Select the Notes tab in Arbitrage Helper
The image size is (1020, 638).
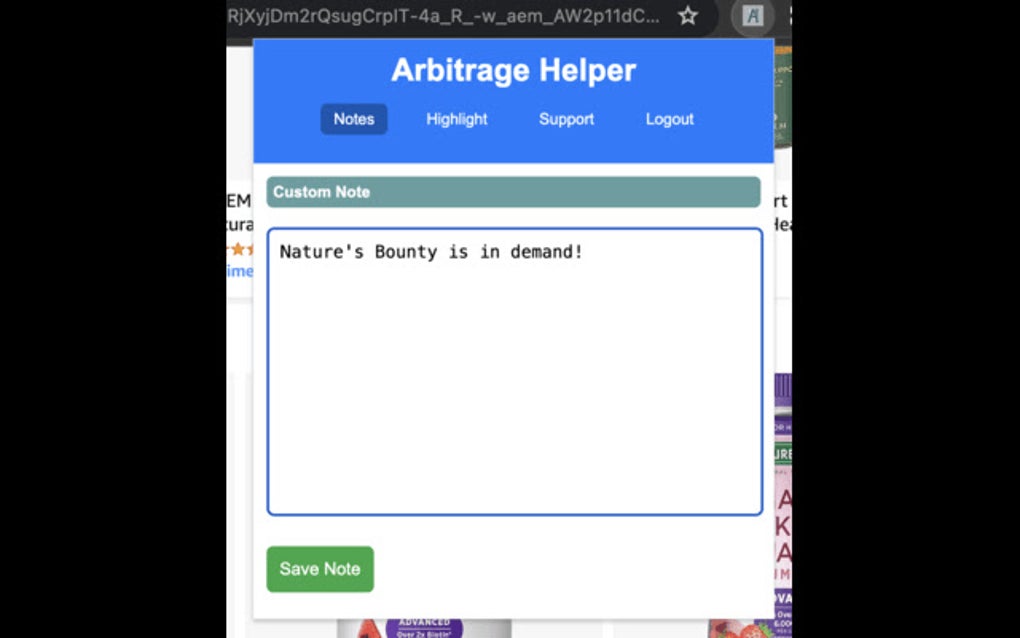[353, 119]
